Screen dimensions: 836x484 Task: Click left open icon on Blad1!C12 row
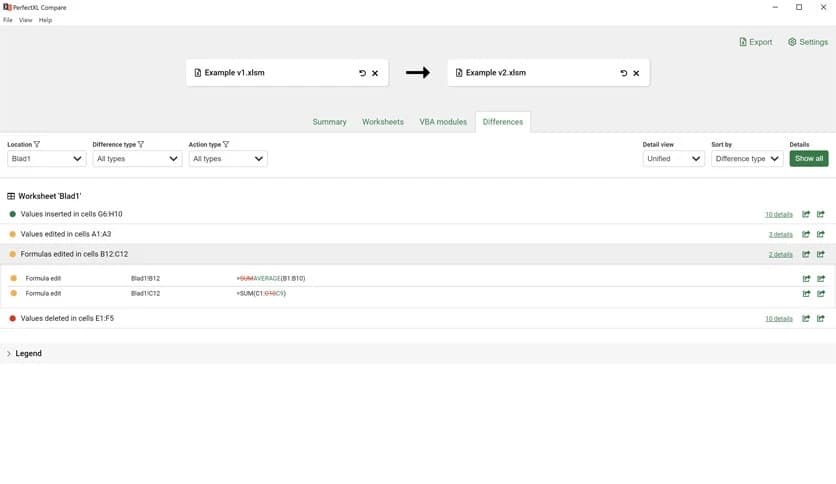pos(806,294)
